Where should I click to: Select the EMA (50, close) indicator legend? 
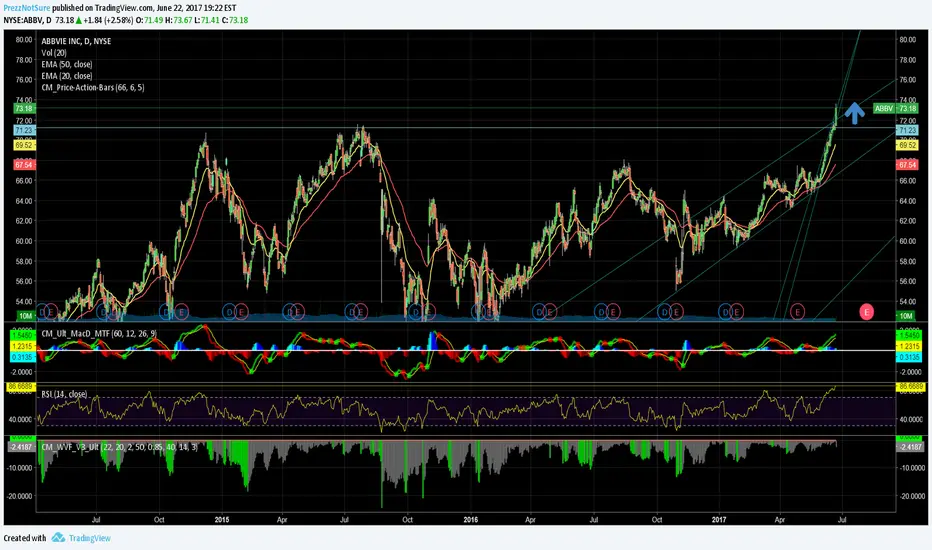pyautogui.click(x=67, y=64)
